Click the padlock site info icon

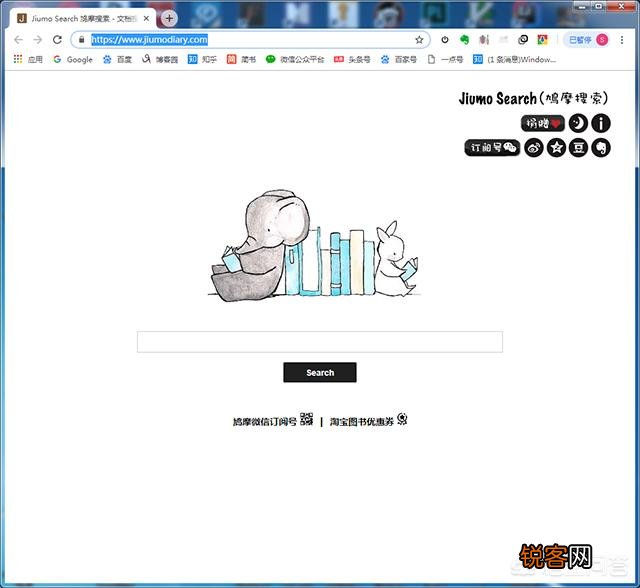click(82, 40)
